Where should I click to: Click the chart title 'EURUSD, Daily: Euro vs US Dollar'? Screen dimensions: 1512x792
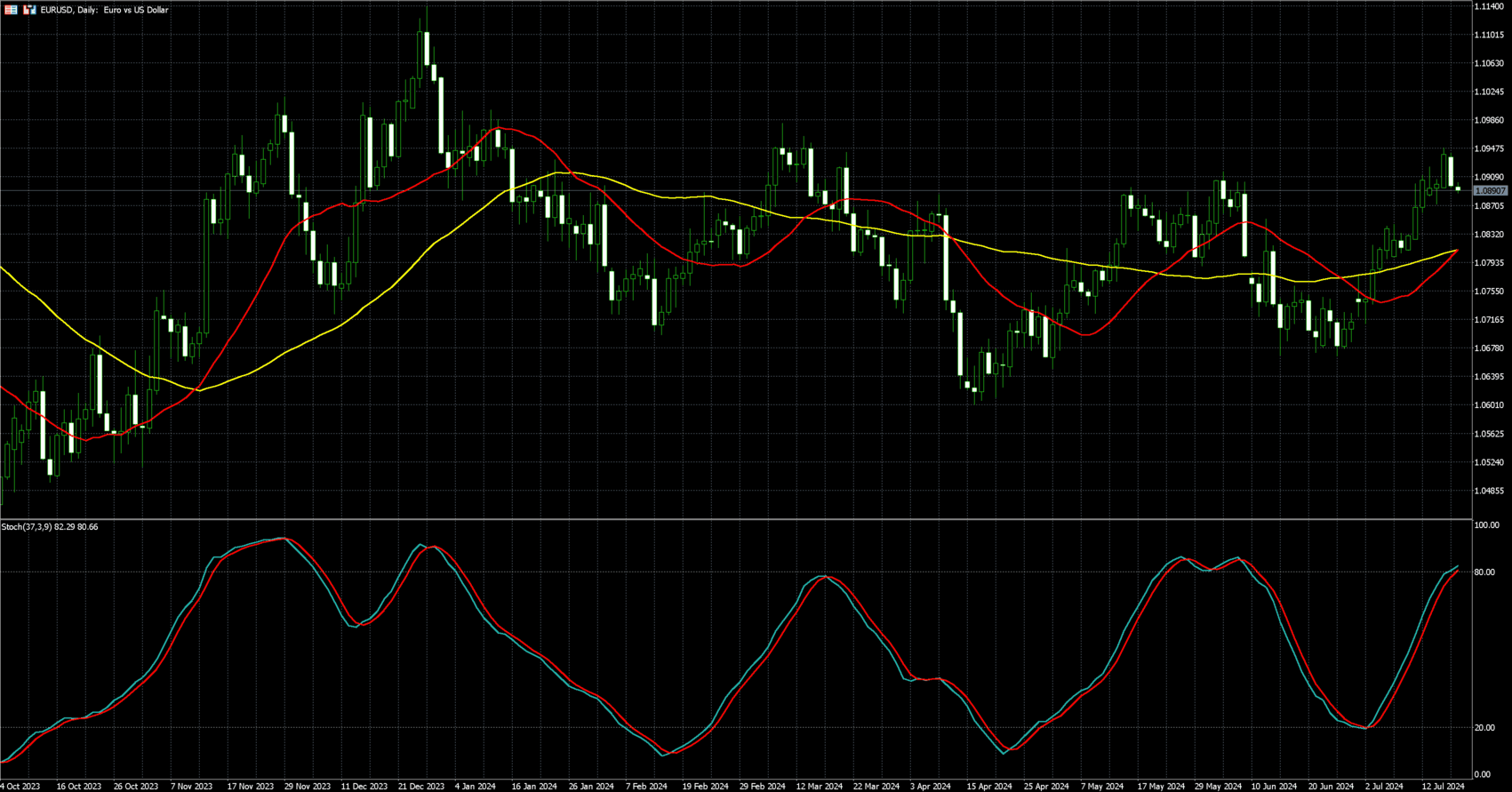[105, 10]
